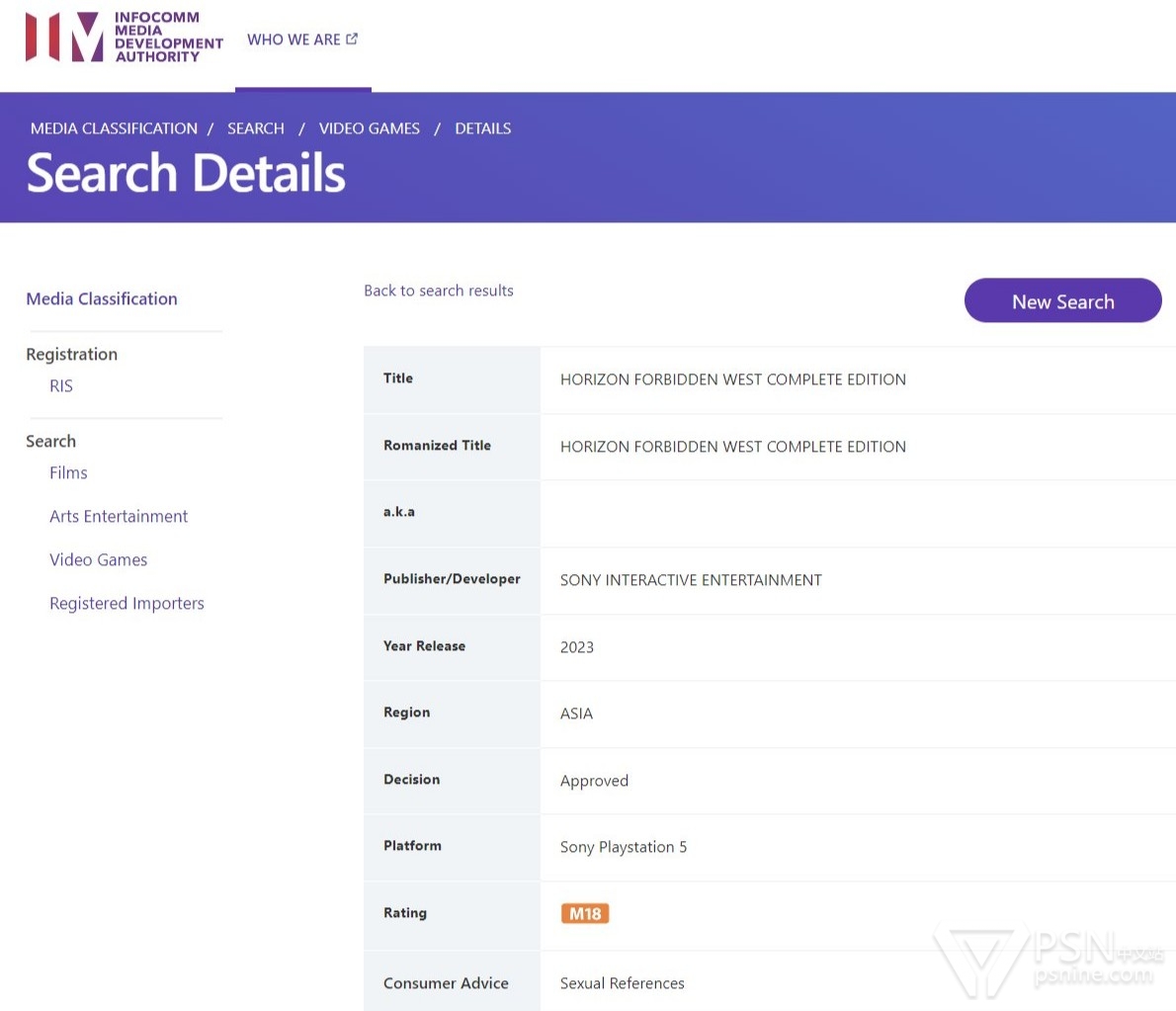Select the Romanized Title value text
The width and height of the screenshot is (1176, 1011).
click(732, 447)
